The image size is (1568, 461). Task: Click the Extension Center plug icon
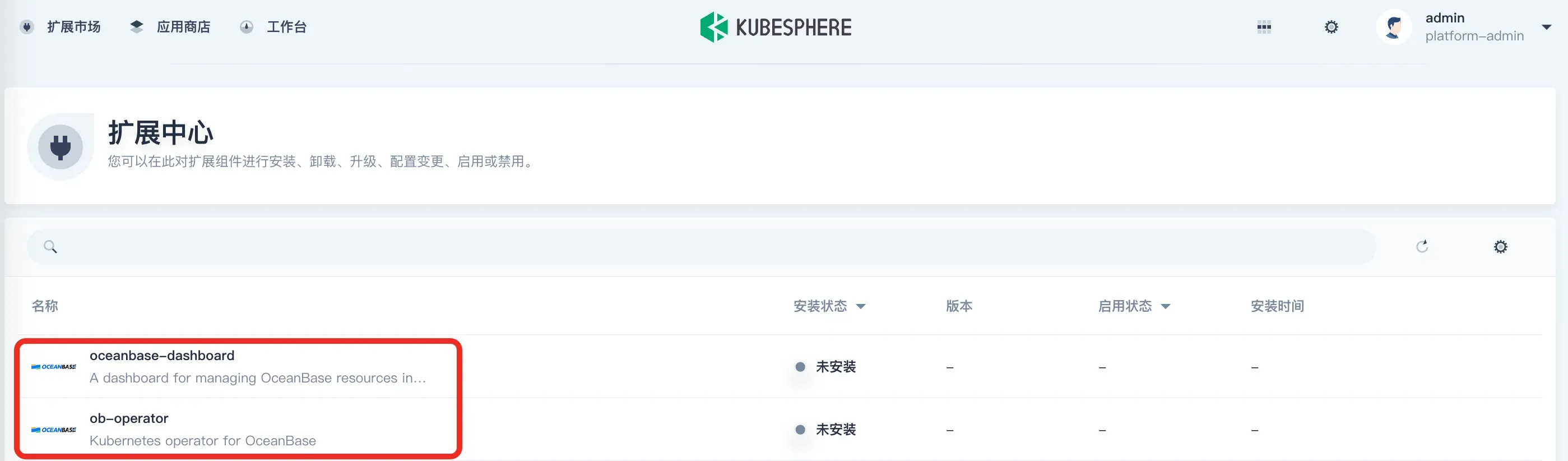[x=61, y=147]
